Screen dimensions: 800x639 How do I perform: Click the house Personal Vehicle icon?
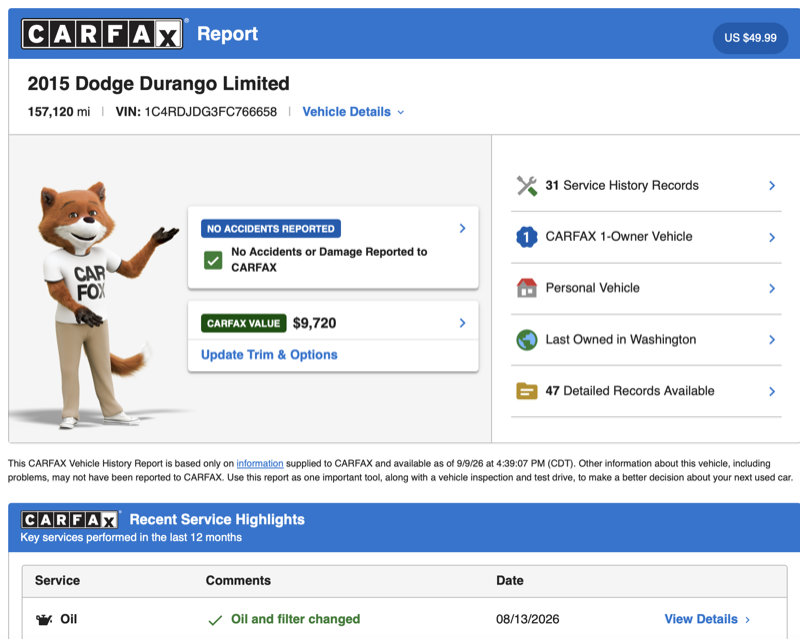[x=527, y=288]
